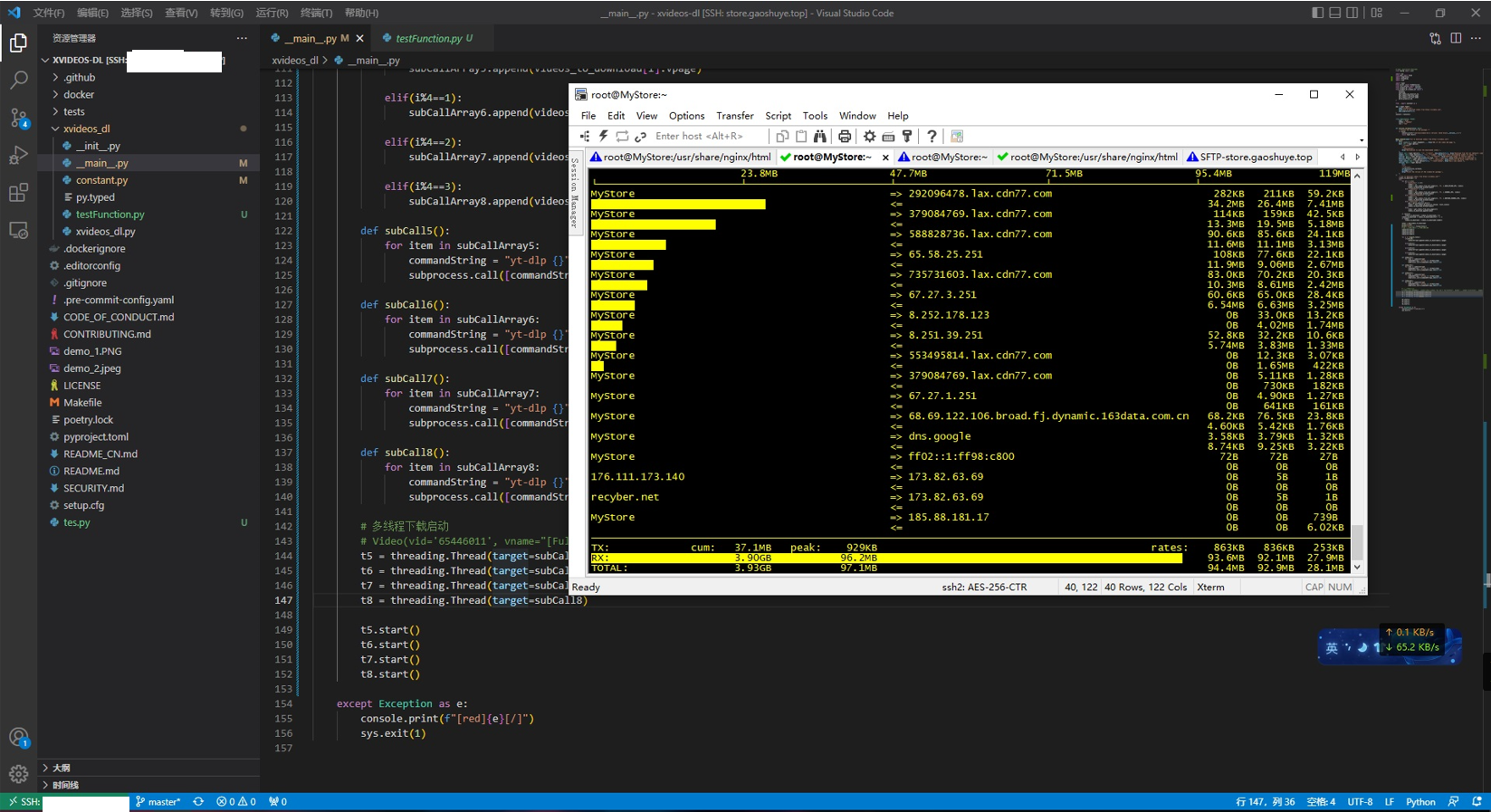1491x812 pixels.
Task: Click the SecureCRT Help question mark icon
Action: coord(932,136)
